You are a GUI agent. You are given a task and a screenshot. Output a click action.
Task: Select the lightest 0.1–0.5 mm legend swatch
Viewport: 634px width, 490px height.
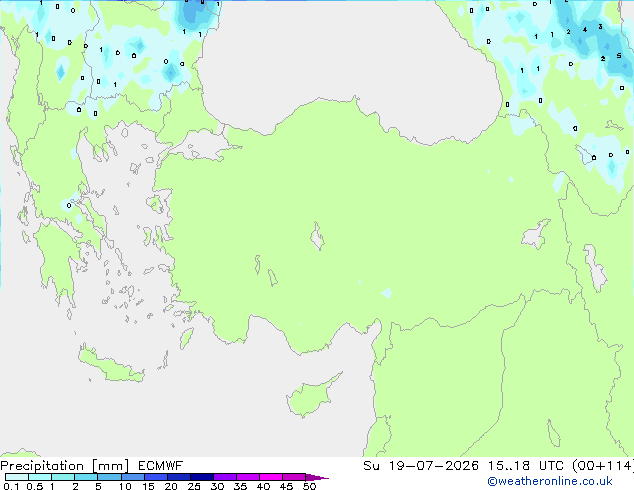[17, 477]
